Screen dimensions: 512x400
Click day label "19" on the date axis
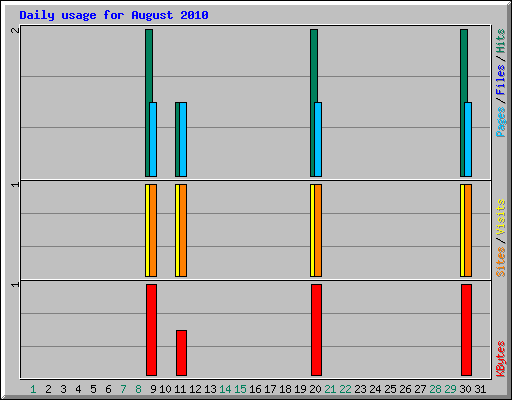pos(300,389)
